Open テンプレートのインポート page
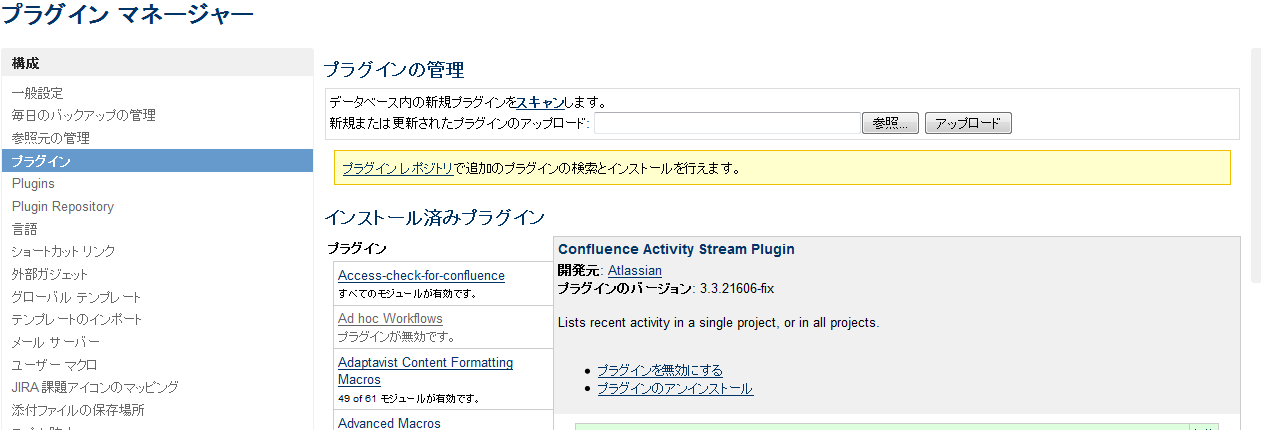The height and width of the screenshot is (430, 1261). [x=77, y=319]
